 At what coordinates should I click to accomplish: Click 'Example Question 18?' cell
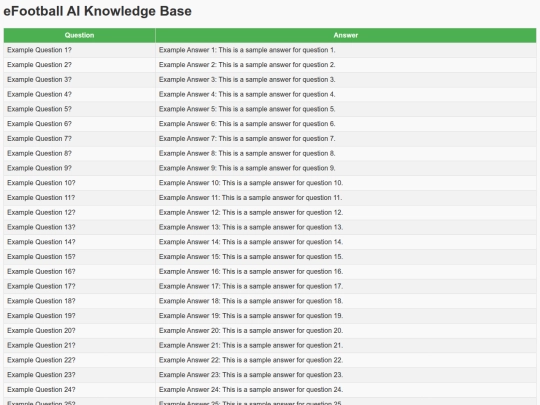[80, 301]
